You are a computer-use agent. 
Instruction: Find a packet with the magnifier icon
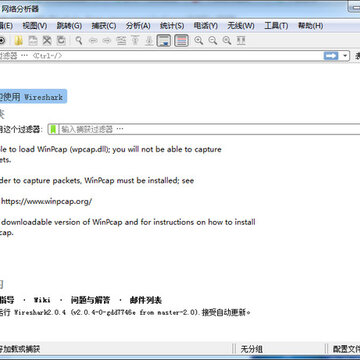79,41
